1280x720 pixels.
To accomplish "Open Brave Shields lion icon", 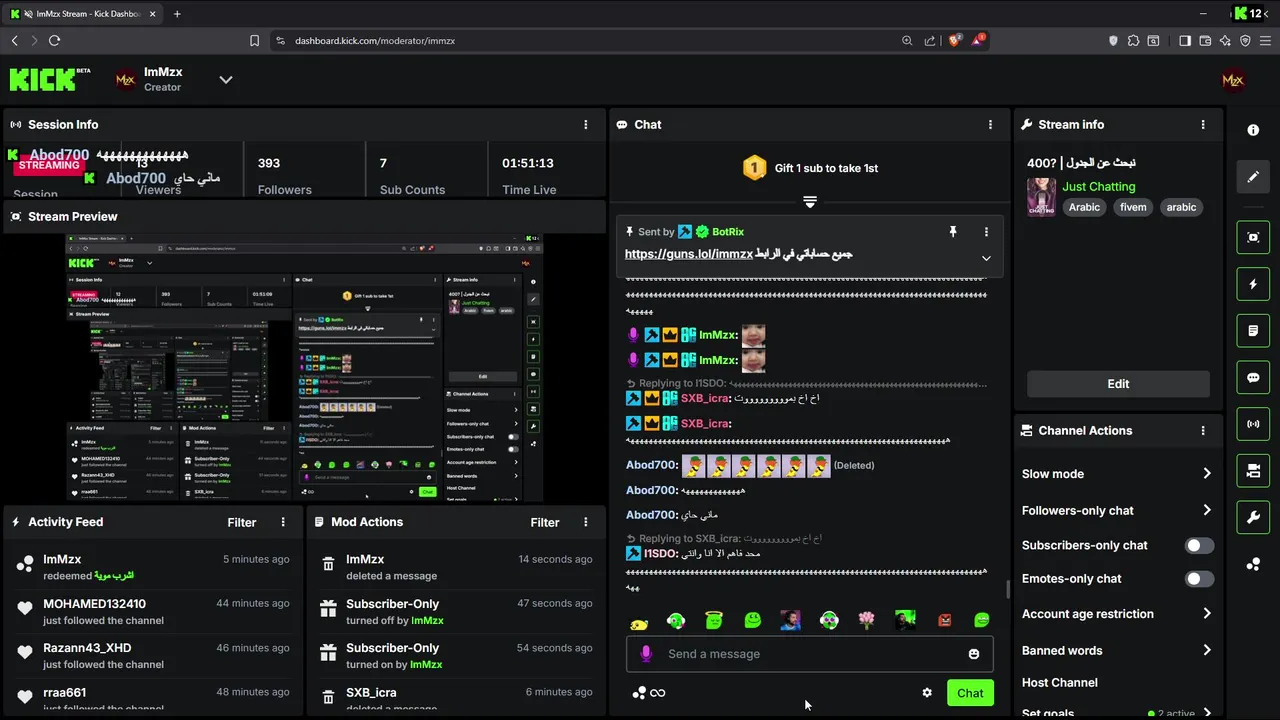I will tap(954, 40).
